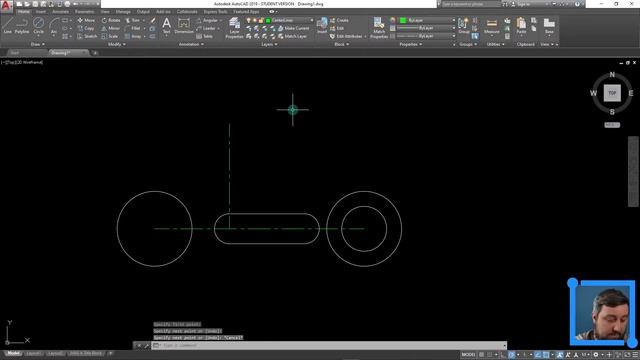Click the Match Properties tool

click(x=379, y=28)
